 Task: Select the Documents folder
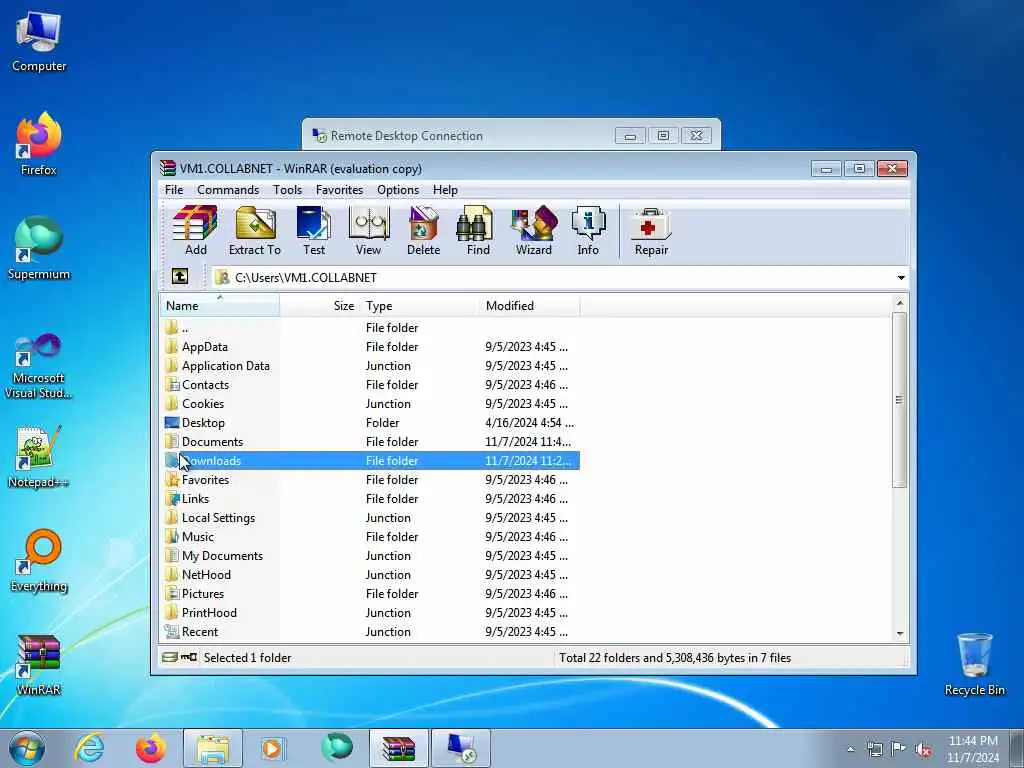click(x=370, y=441)
